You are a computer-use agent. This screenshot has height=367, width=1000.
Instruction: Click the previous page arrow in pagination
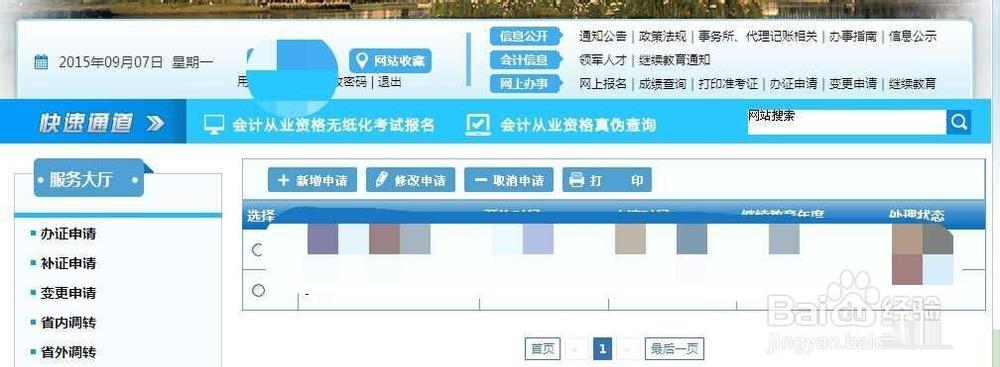pyautogui.click(x=576, y=348)
